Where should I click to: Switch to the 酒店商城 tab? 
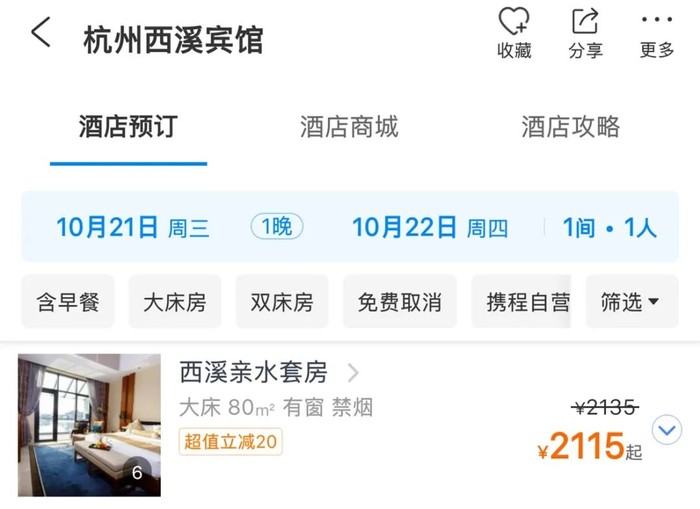(x=349, y=127)
